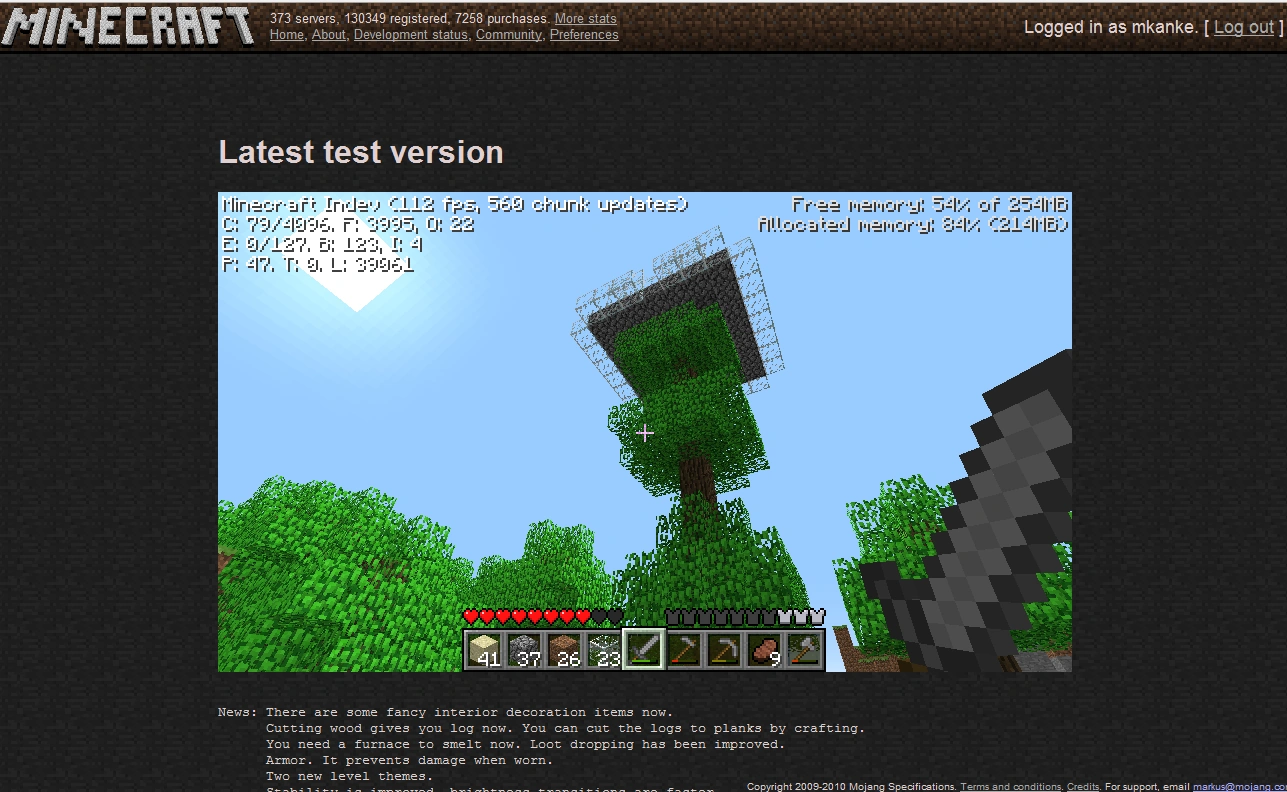Click the red hearts health bar

[543, 616]
